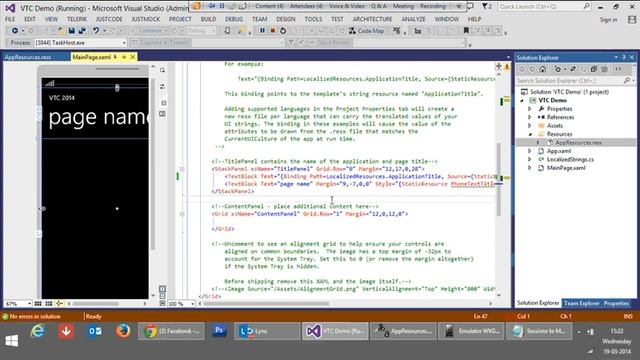640x360 pixels.
Task: Click the Save All icon in toolbar
Action: pyautogui.click(x=82, y=31)
